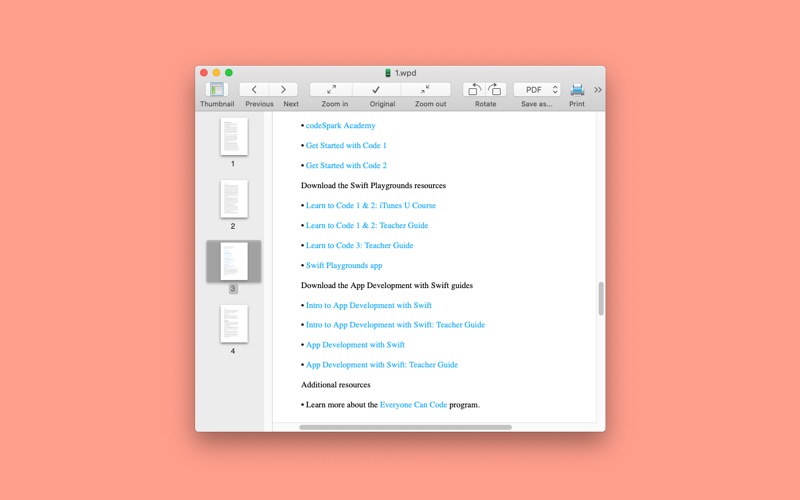The height and width of the screenshot is (500, 800).
Task: Click the Print printer icon
Action: 577,89
